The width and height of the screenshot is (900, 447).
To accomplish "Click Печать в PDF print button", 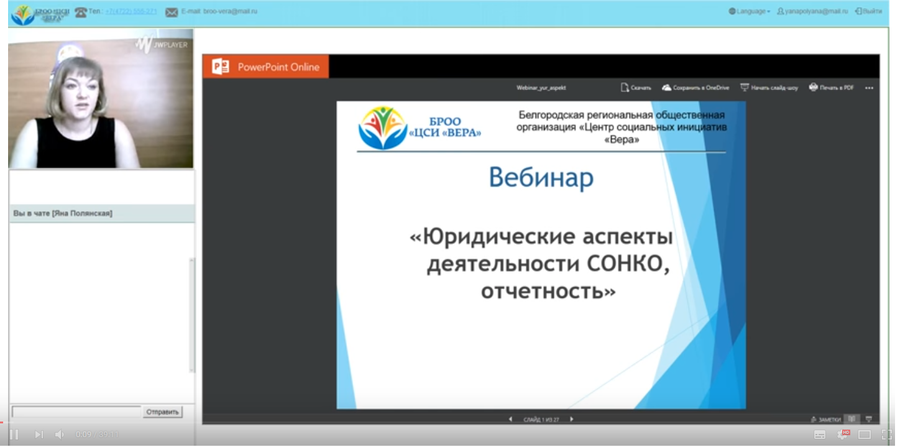I will coord(831,88).
